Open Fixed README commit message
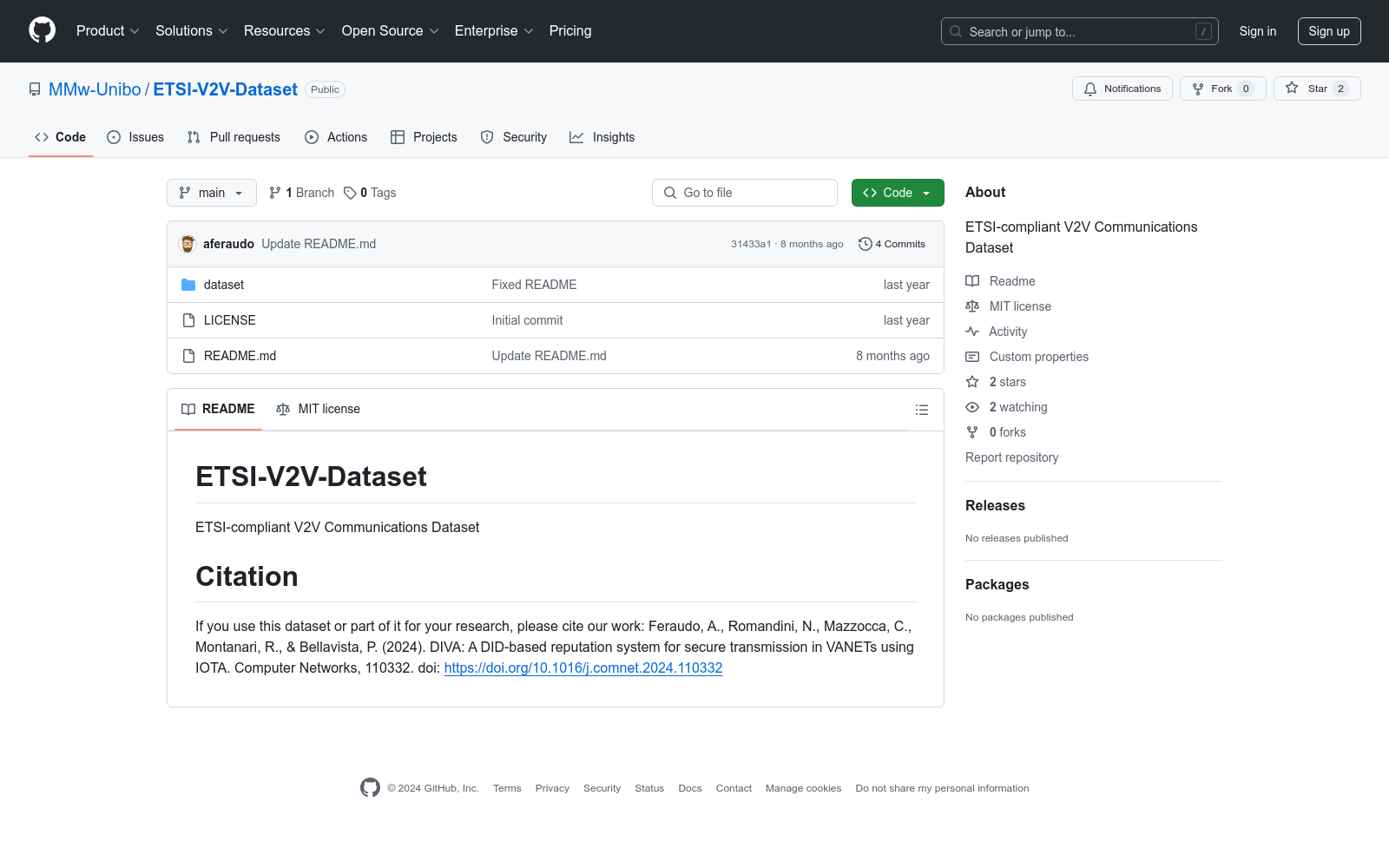 pyautogui.click(x=534, y=285)
